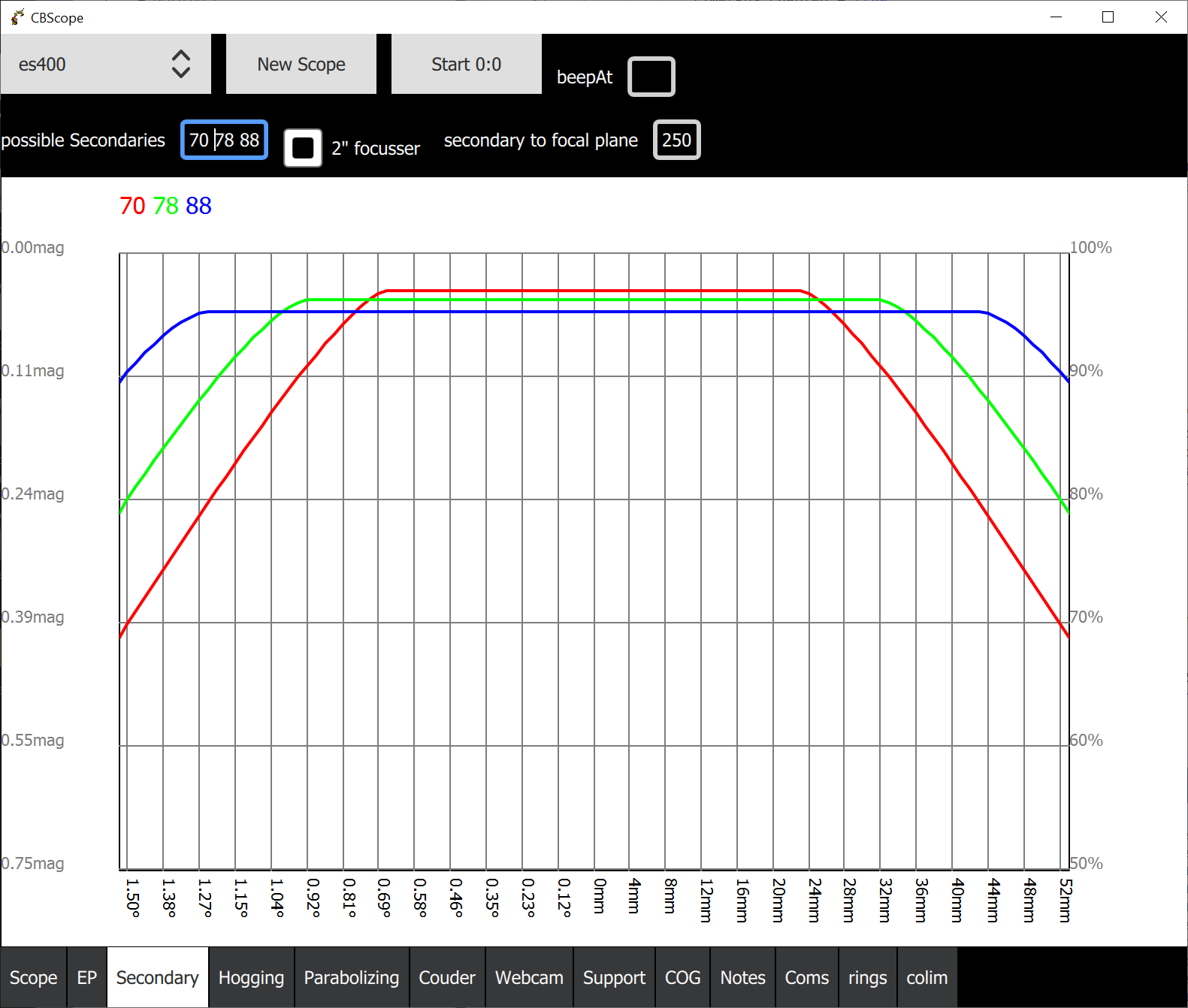Open the Hogging tab
The image size is (1188, 1008).
252,977
